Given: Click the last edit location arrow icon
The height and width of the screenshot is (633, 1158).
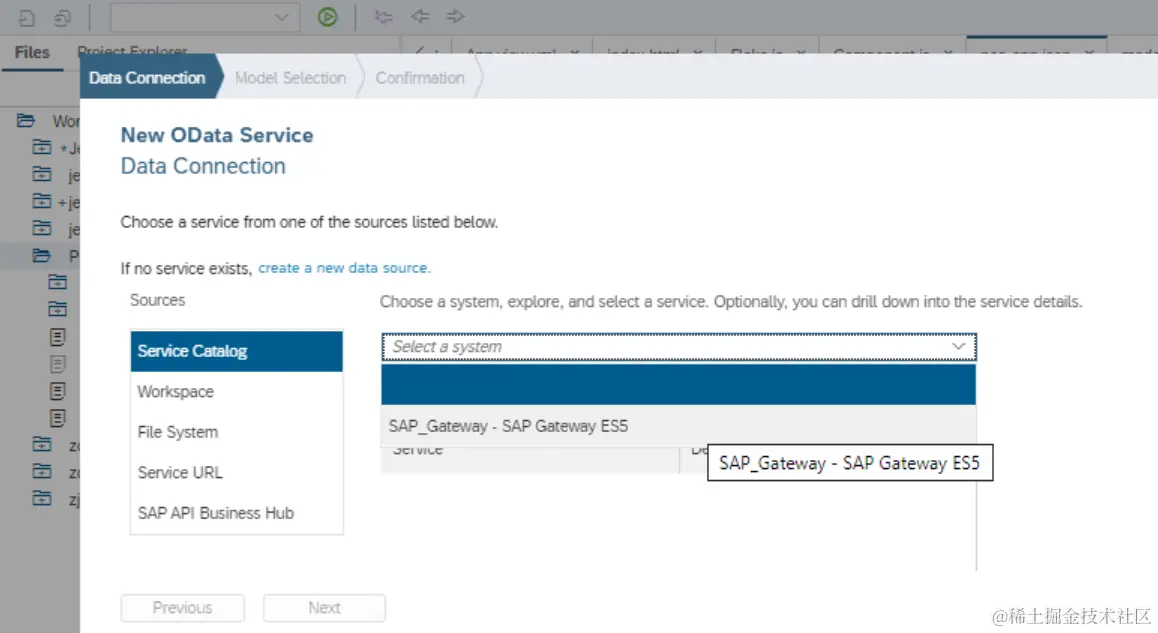Looking at the screenshot, I should [383, 17].
